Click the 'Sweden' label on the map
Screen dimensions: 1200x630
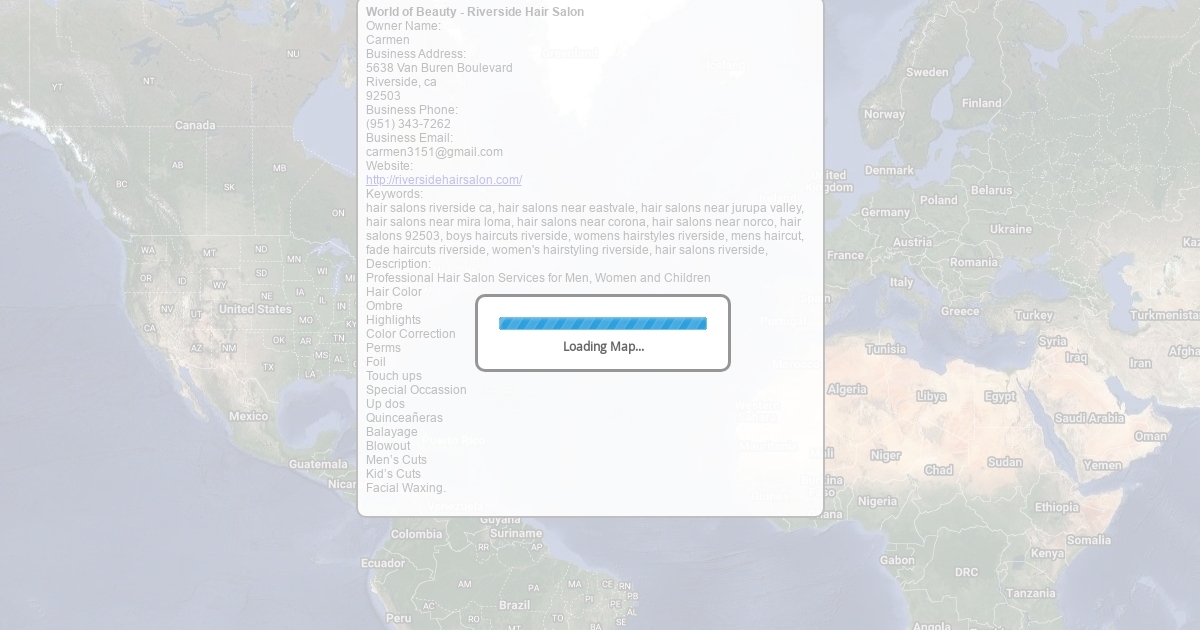[927, 72]
